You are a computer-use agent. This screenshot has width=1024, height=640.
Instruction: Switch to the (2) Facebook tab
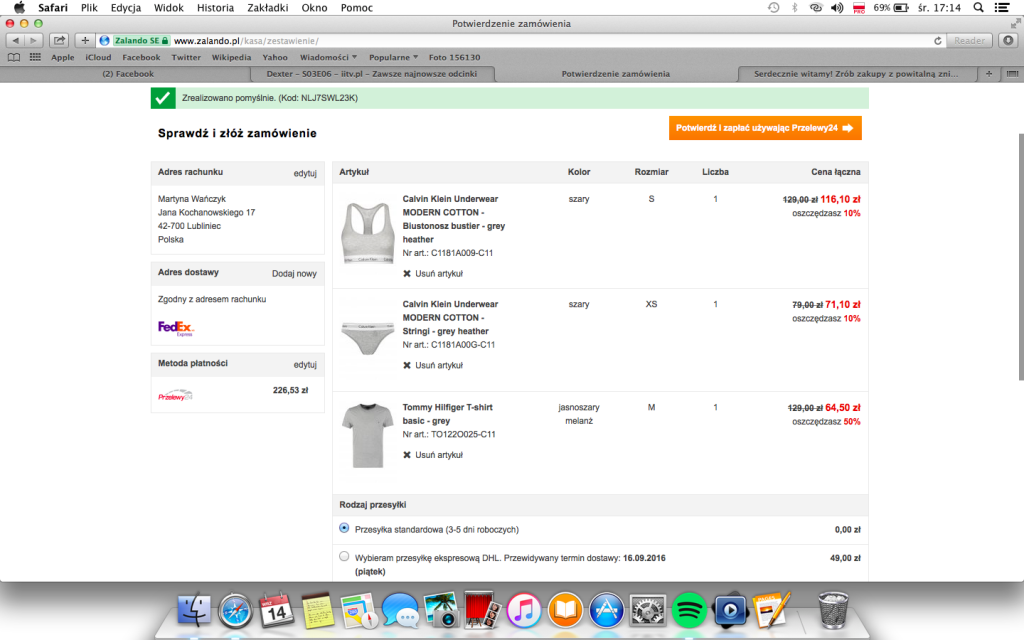tap(128, 74)
